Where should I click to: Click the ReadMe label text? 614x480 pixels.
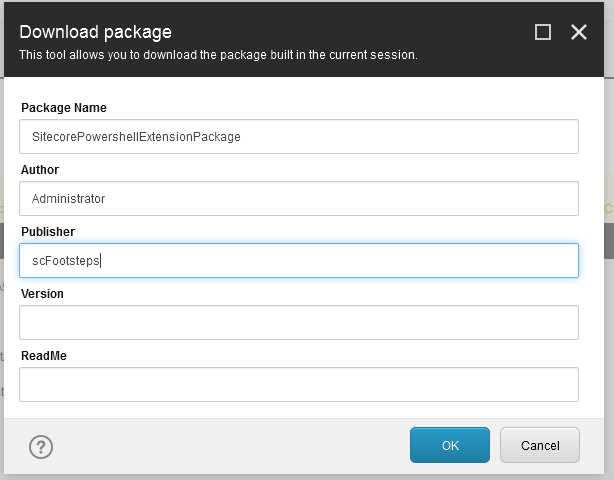point(44,355)
